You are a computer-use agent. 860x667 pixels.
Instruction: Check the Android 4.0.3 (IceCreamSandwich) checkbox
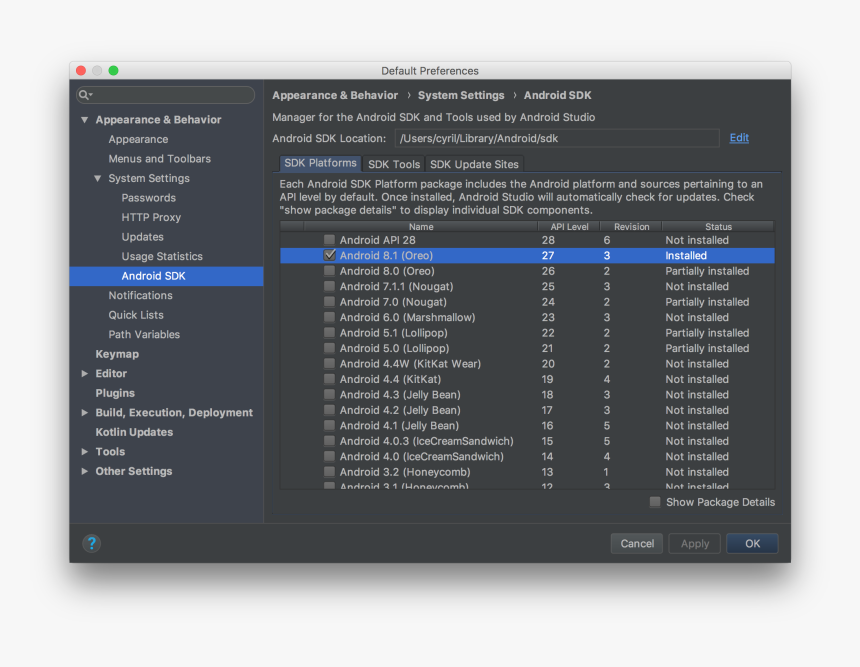click(x=329, y=440)
